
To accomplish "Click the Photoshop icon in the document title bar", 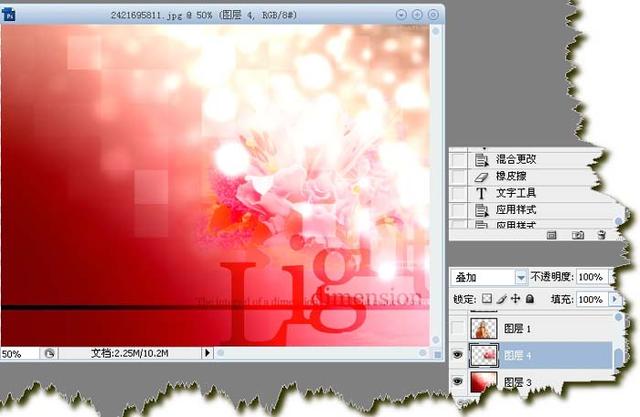I will [x=8, y=14].
